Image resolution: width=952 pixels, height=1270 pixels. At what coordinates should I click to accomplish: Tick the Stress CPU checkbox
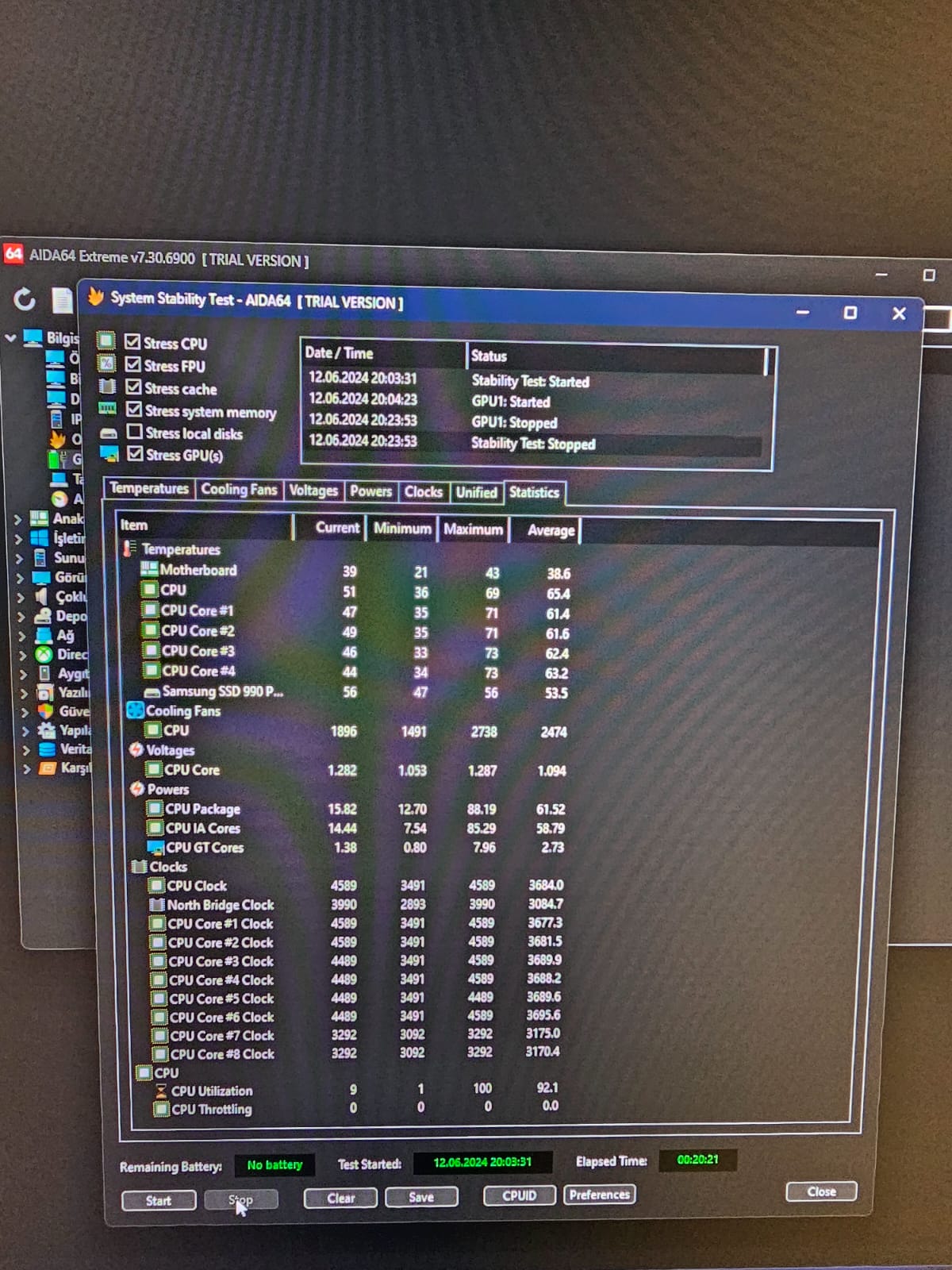[132, 342]
